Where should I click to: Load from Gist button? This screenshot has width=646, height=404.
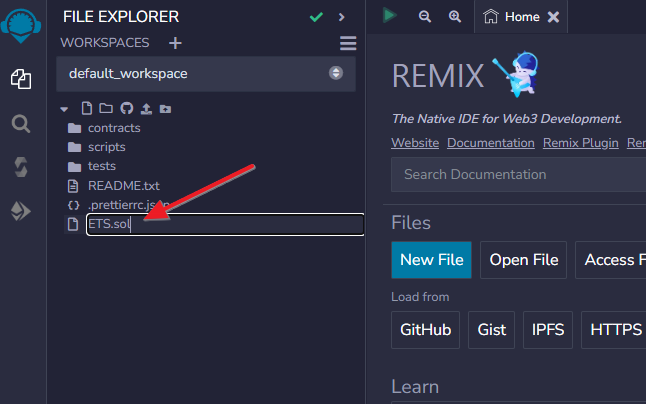491,330
